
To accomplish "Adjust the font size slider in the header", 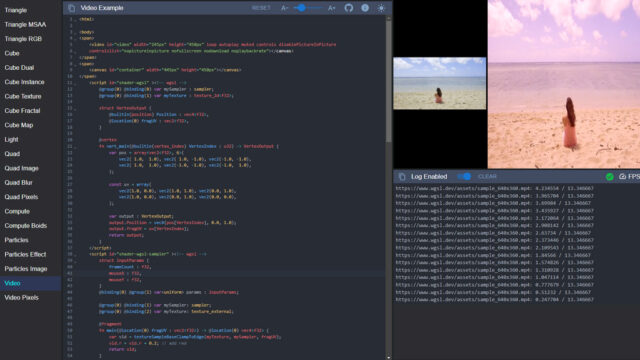I will (308, 8).
